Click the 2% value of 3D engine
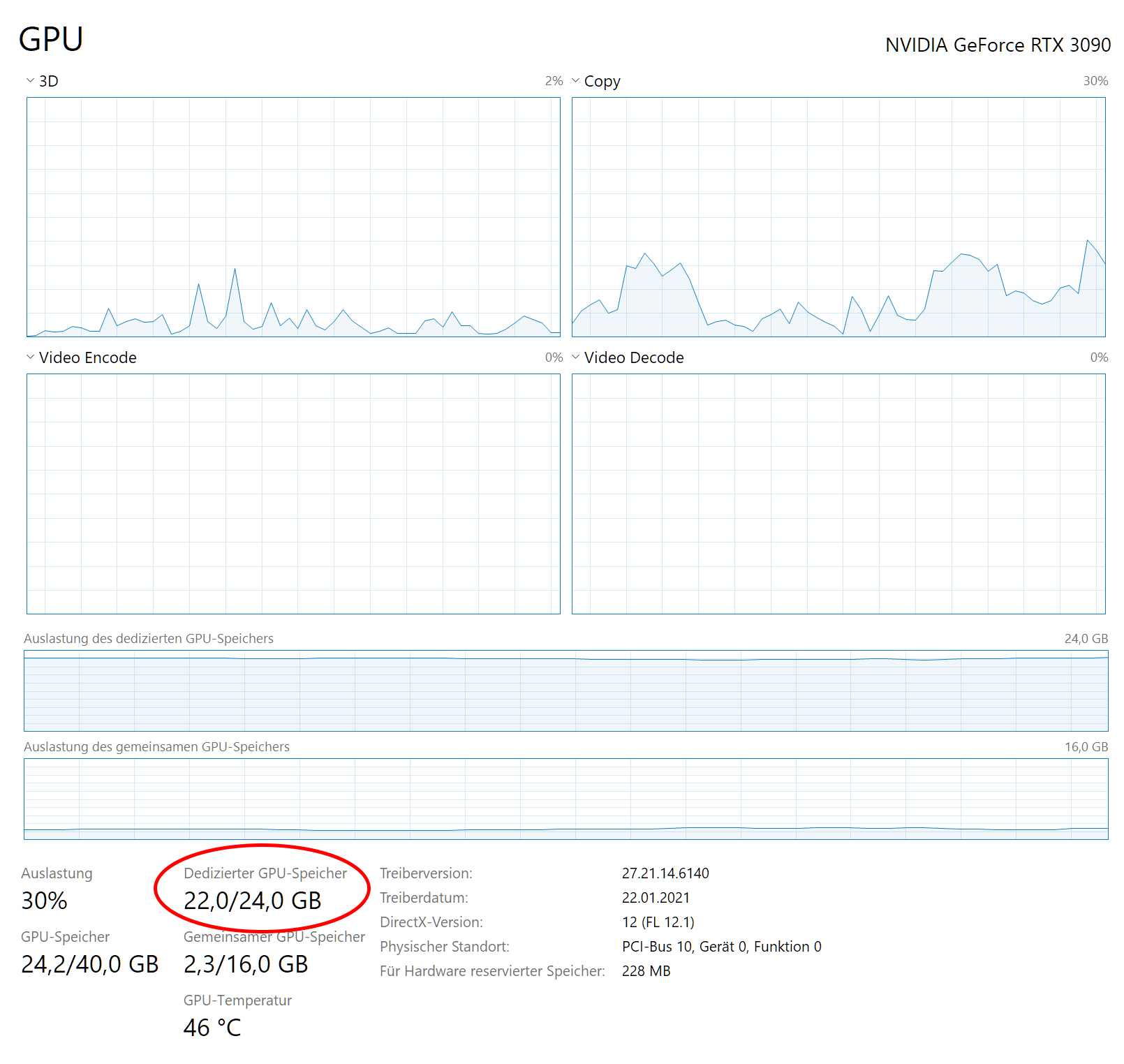Screen dimensions: 1124x1064 tap(554, 81)
